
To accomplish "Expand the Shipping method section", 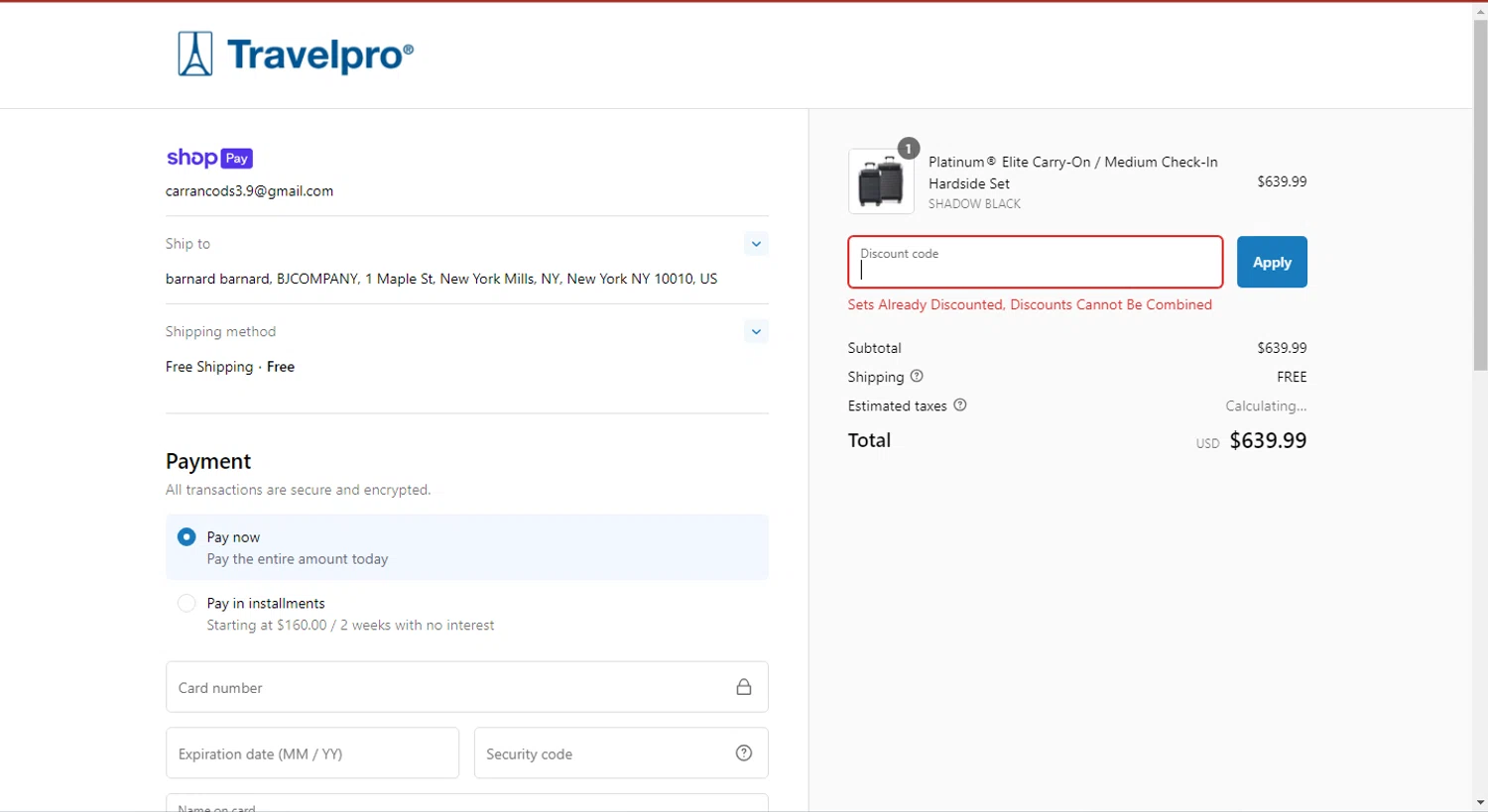I will [756, 331].
